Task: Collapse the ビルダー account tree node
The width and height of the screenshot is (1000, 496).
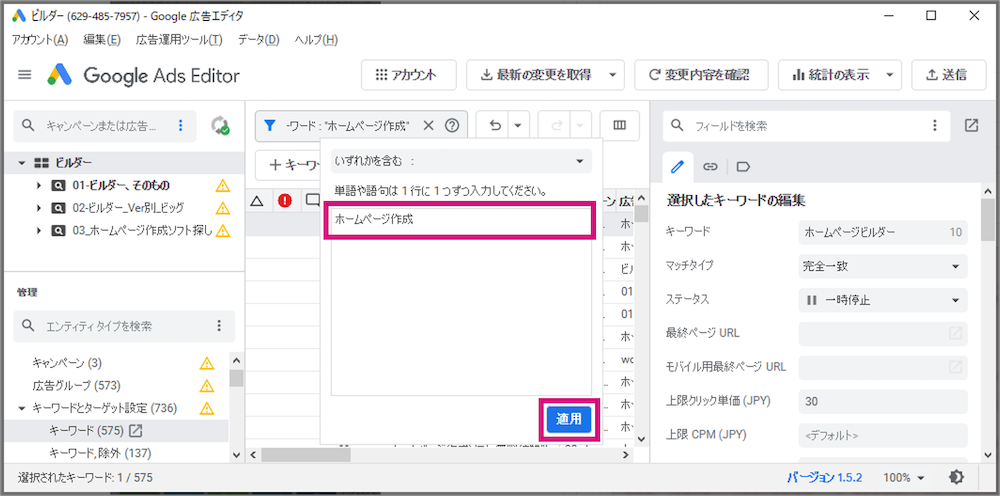Action: [22, 163]
